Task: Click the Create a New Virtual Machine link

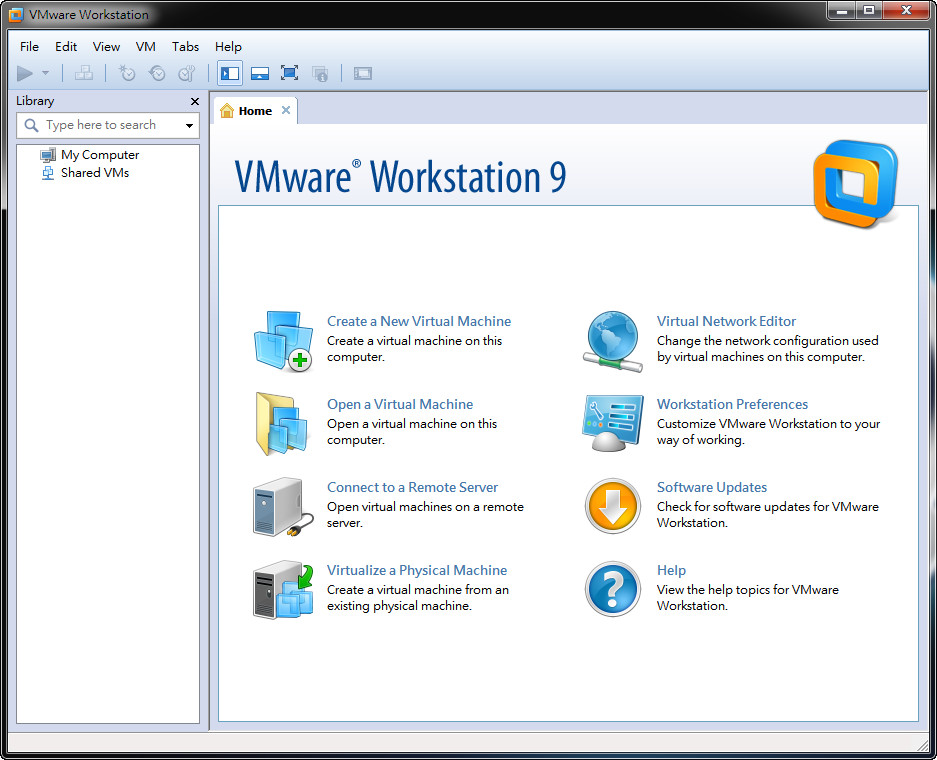Action: point(419,321)
